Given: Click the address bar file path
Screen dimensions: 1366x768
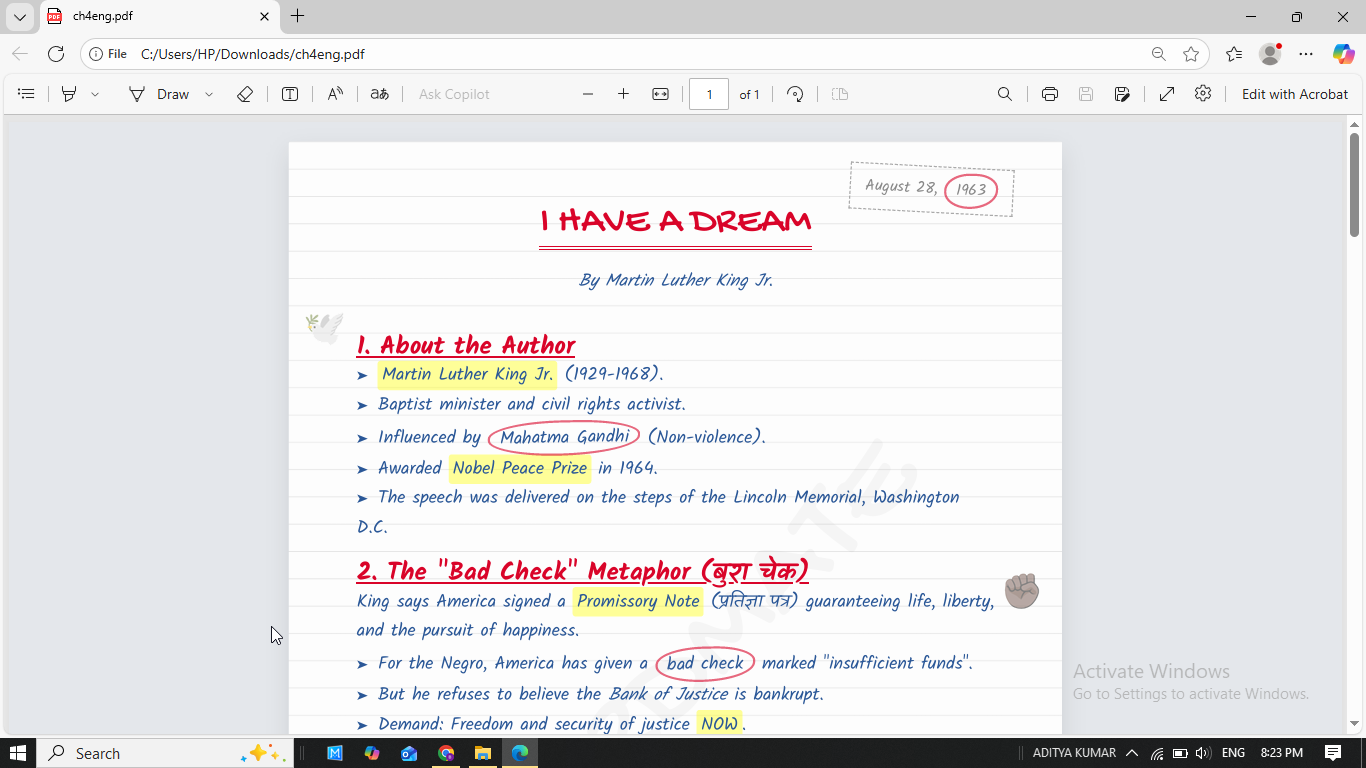Looking at the screenshot, I should (253, 54).
